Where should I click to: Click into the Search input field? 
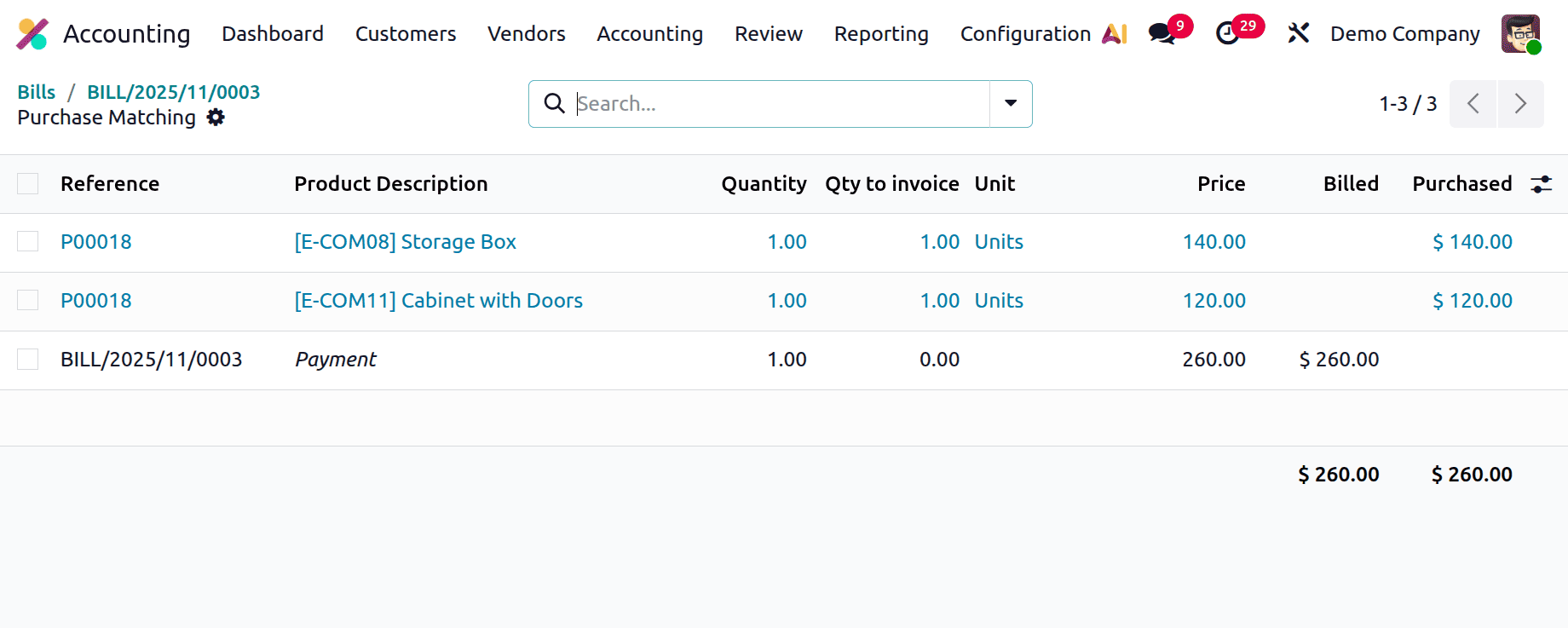(782, 104)
